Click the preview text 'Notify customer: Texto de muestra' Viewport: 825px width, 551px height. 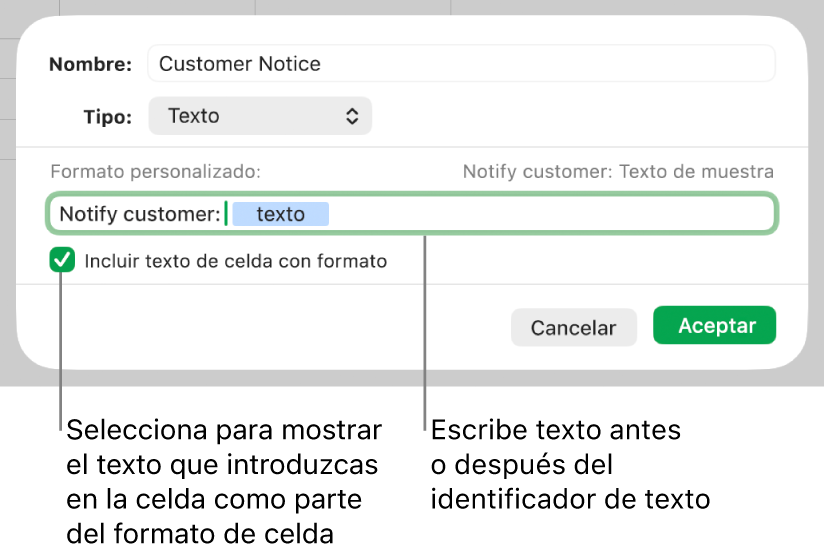[618, 172]
